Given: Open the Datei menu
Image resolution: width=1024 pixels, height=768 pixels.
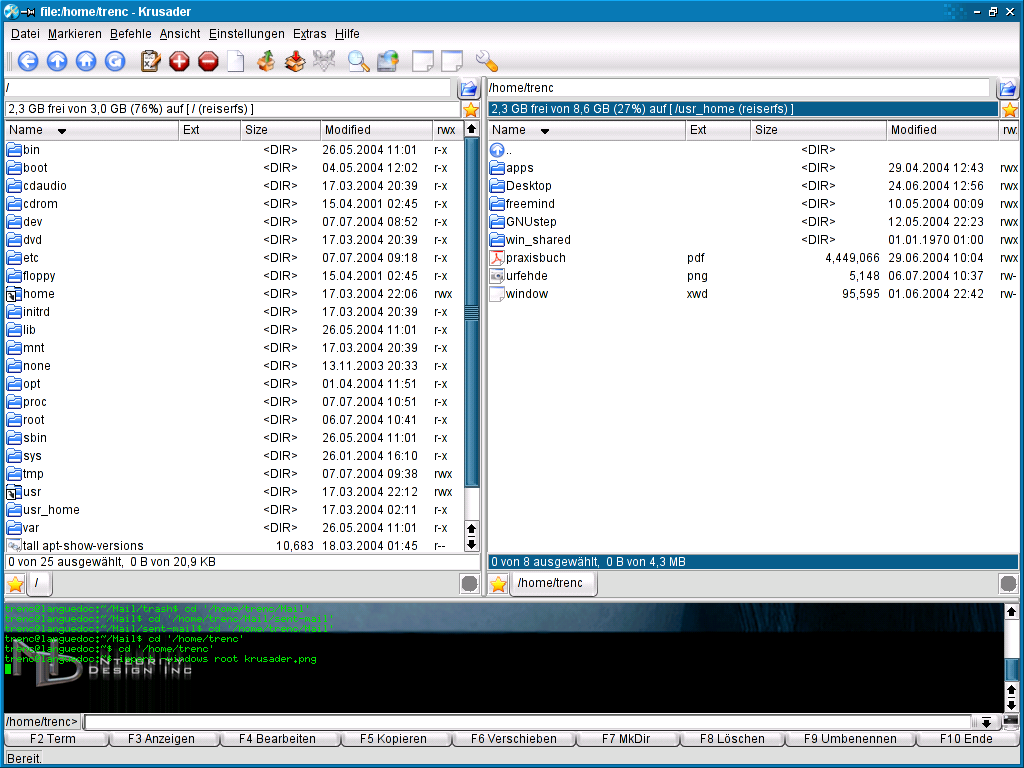Looking at the screenshot, I should coord(25,34).
